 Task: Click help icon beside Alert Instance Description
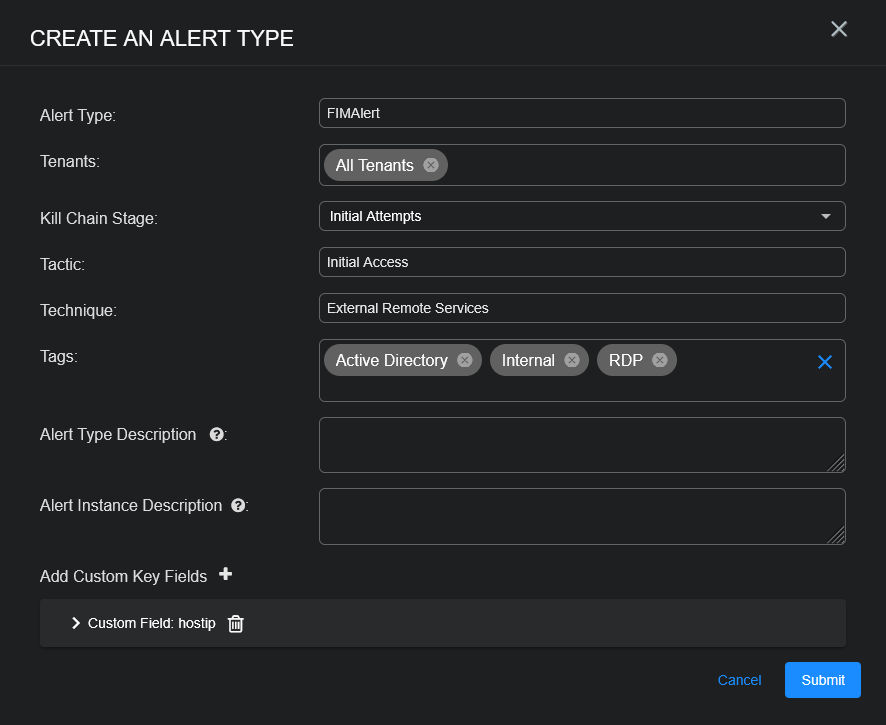click(238, 506)
